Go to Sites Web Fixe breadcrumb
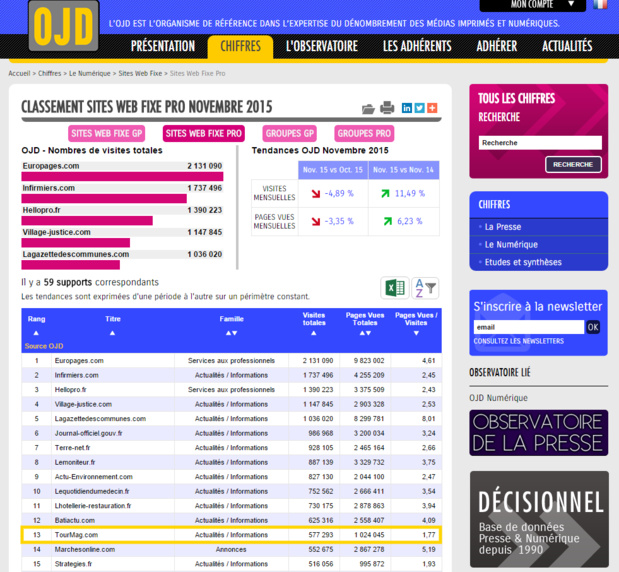The height and width of the screenshot is (572, 619). click(x=140, y=73)
